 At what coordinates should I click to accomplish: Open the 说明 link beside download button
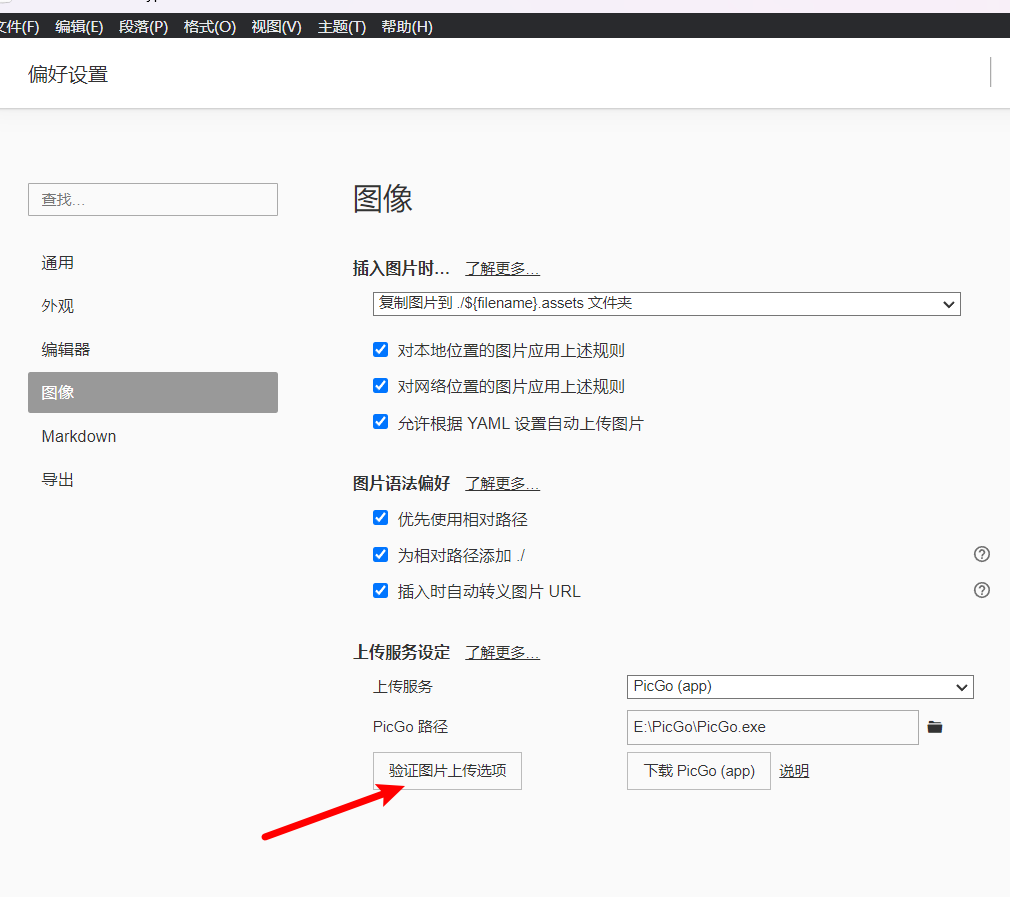(794, 771)
